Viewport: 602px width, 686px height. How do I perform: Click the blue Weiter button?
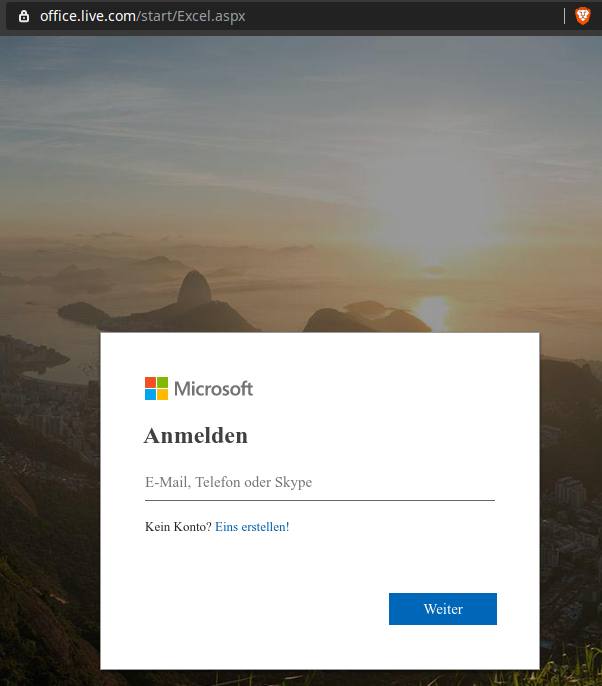443,609
